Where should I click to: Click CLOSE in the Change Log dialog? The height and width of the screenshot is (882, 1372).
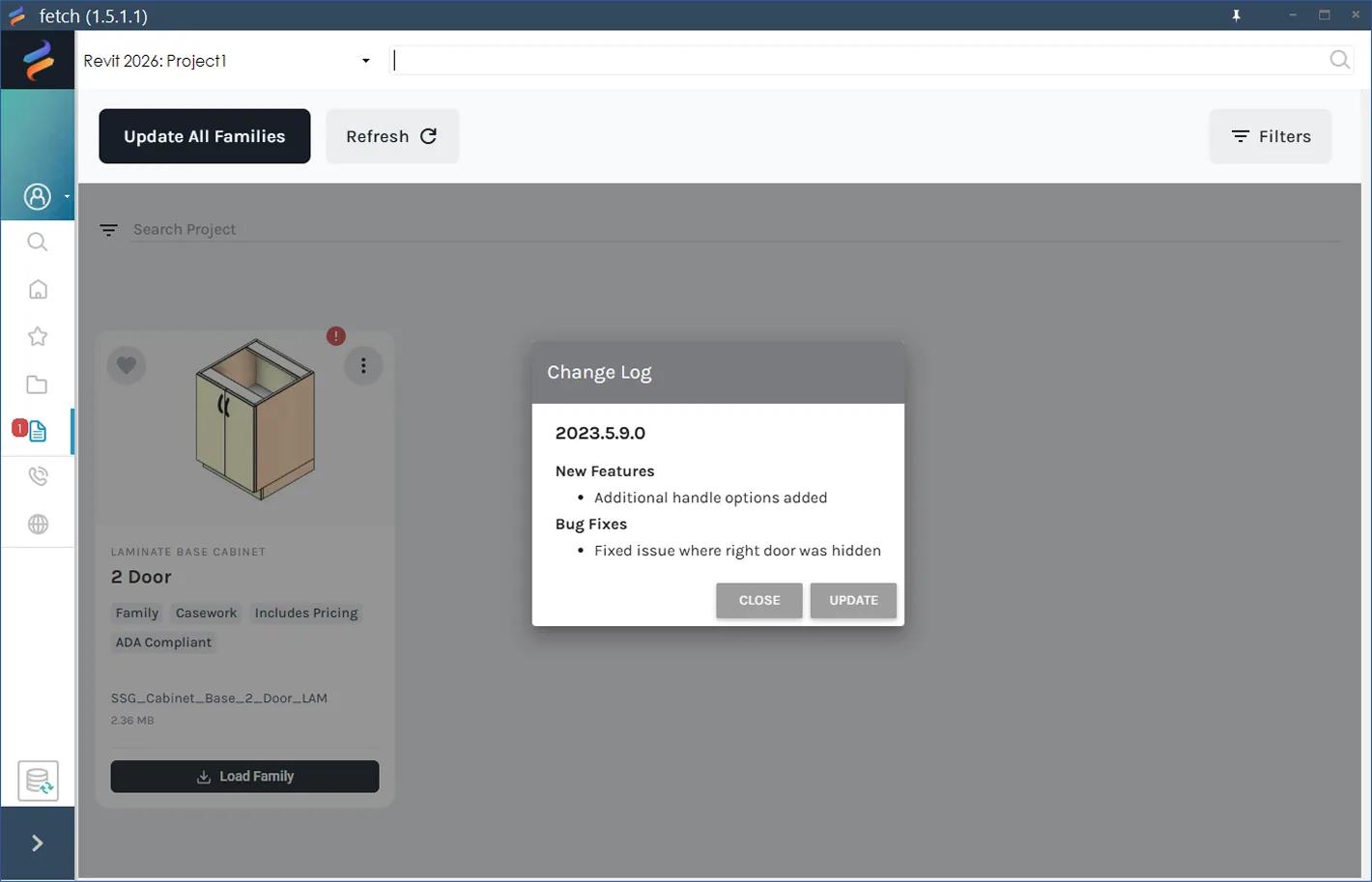[759, 600]
